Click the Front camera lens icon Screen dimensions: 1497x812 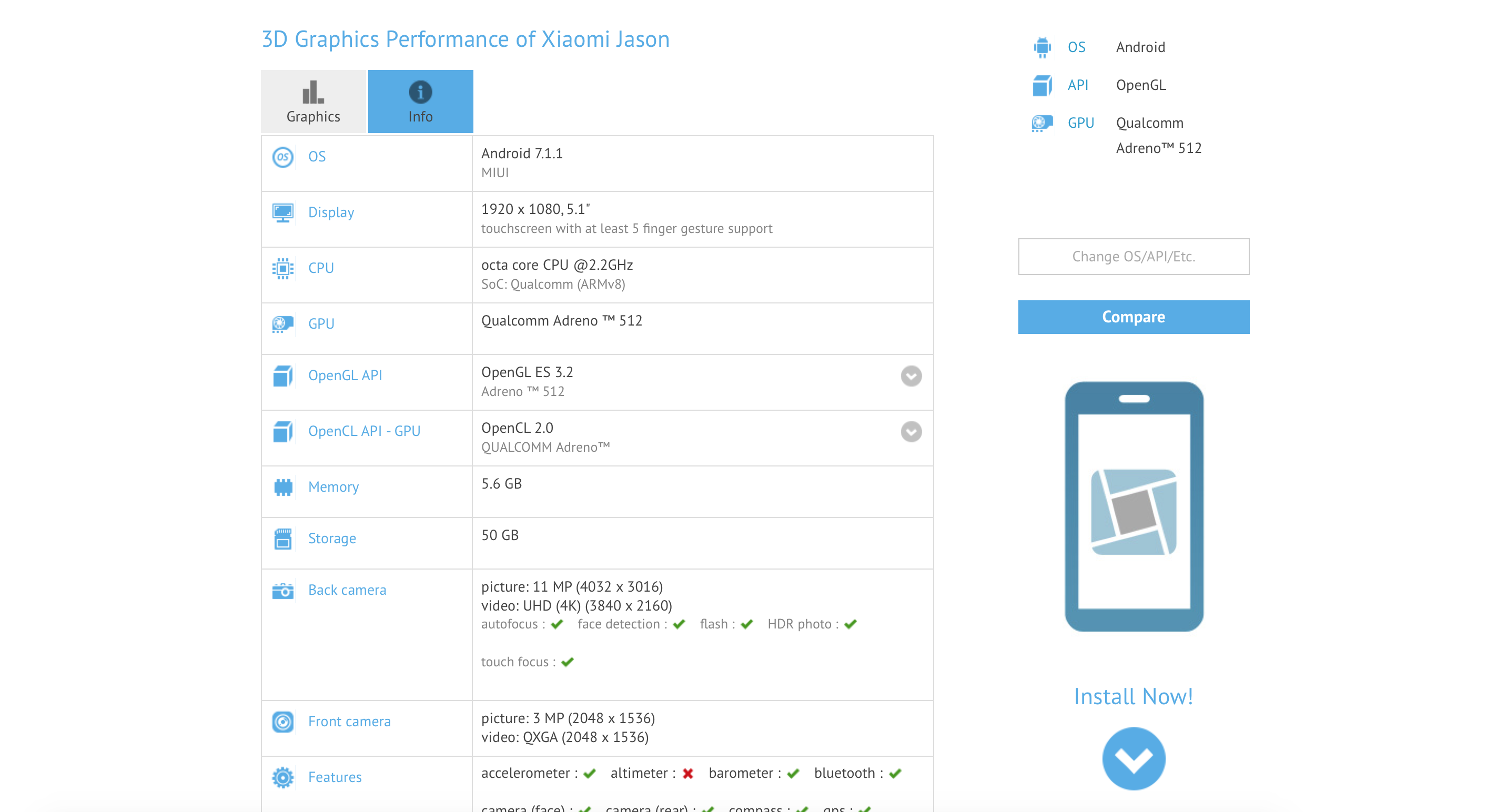(283, 722)
